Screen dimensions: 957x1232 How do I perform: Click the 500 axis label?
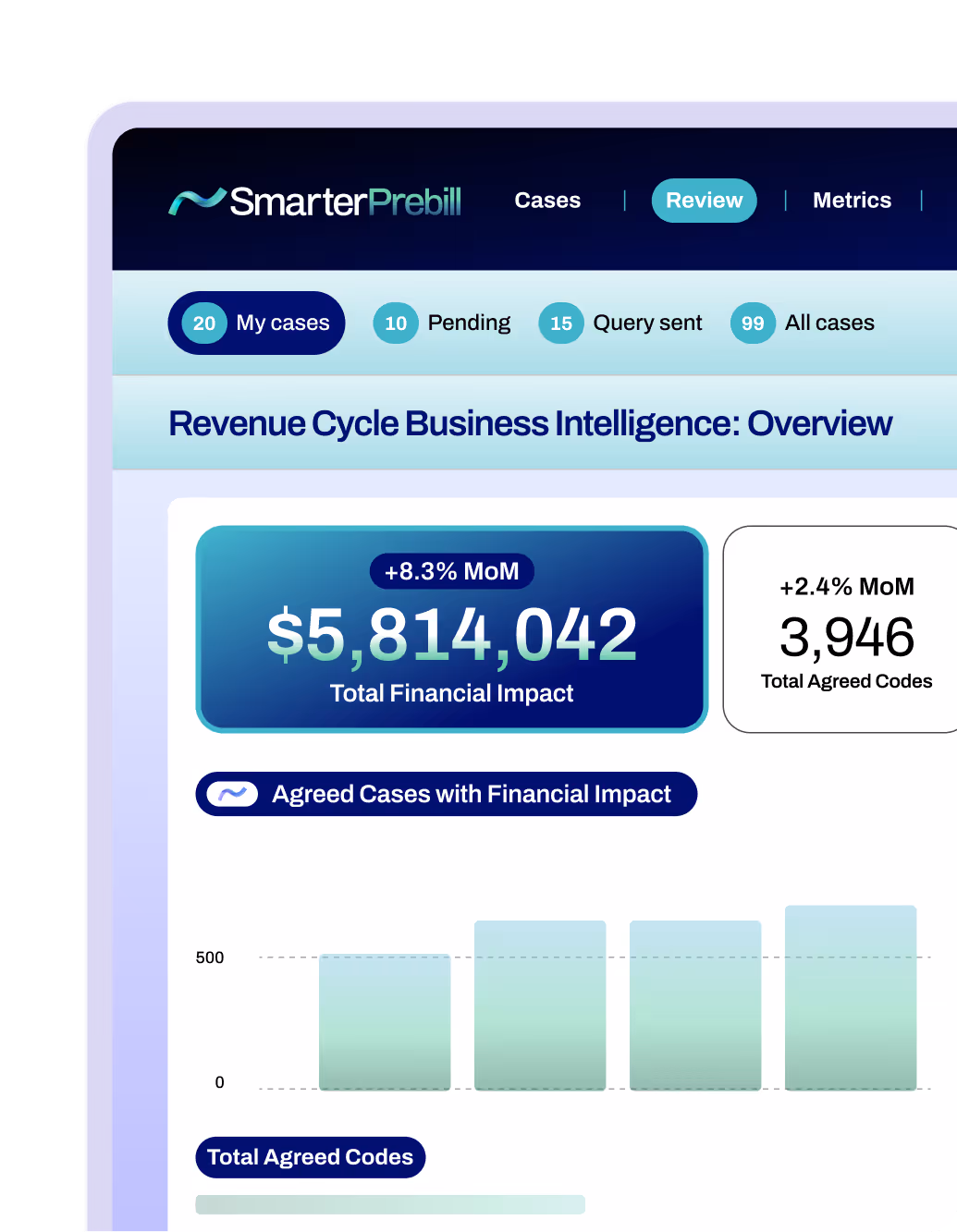pyautogui.click(x=210, y=958)
